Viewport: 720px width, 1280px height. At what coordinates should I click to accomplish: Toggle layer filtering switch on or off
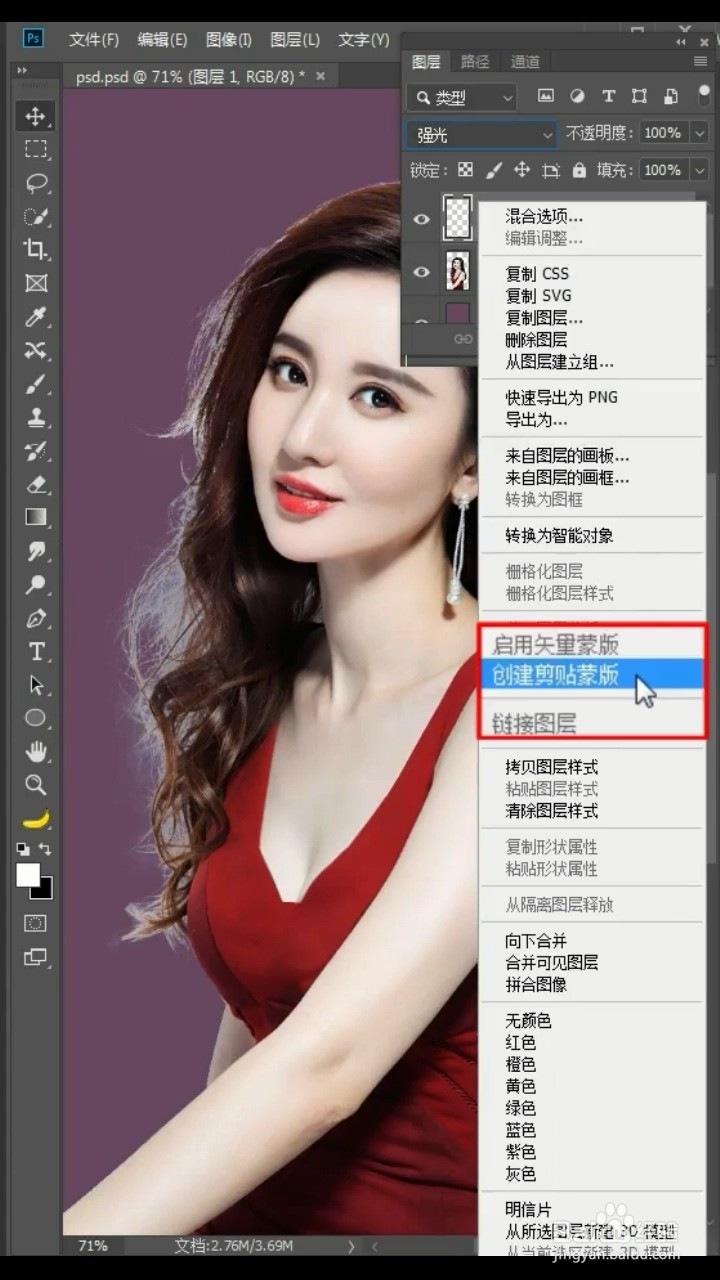click(704, 94)
